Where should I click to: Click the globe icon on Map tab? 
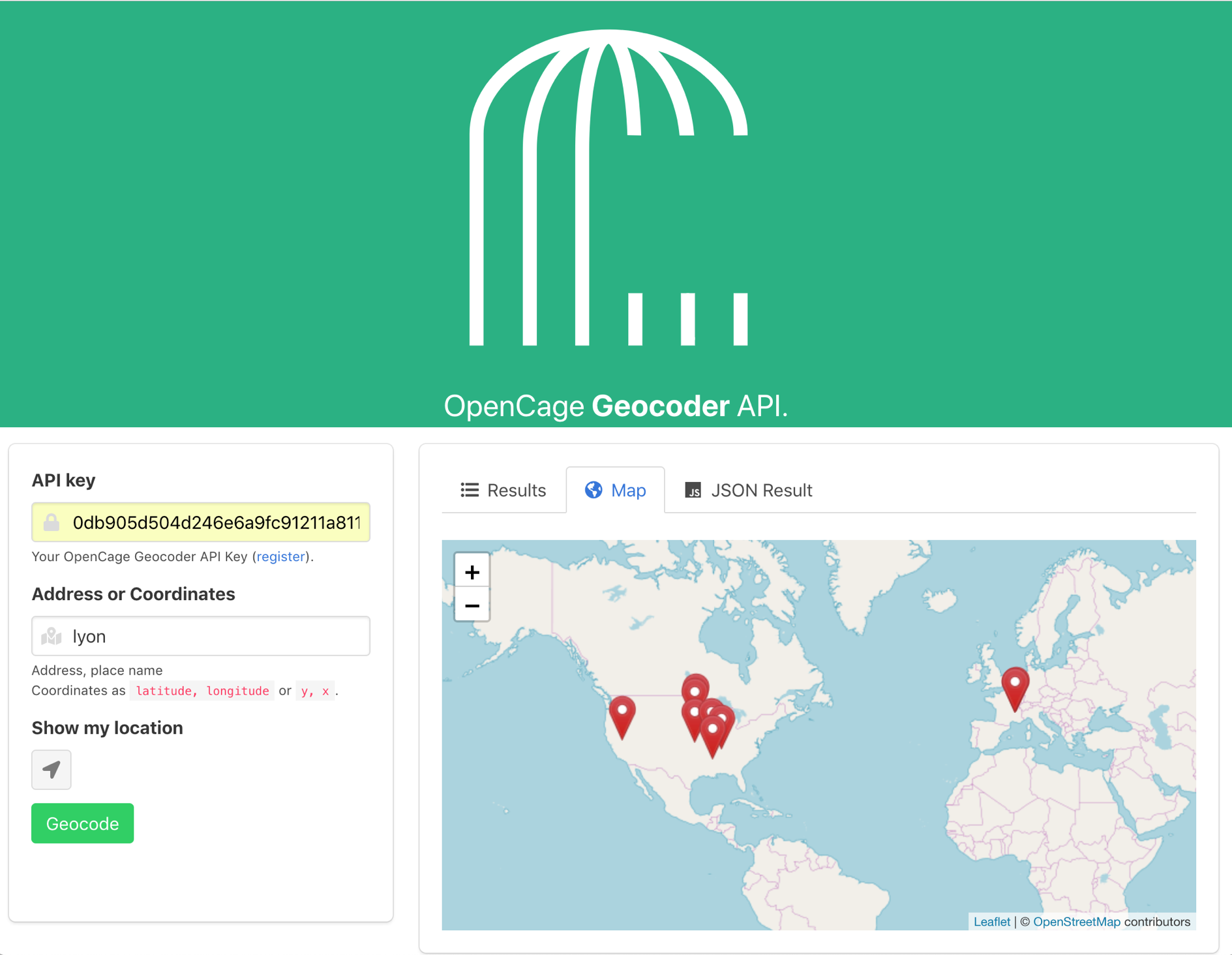[x=593, y=490]
